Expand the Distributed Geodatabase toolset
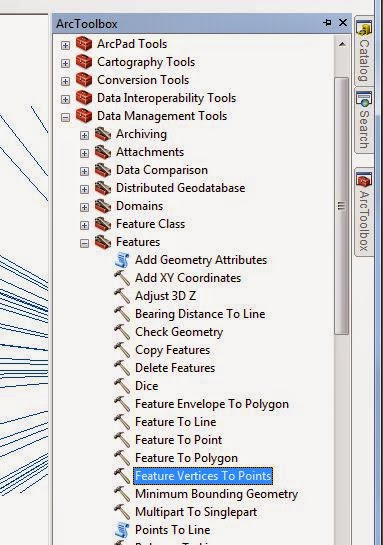Screen dimensions: 383x545 coord(84,189)
